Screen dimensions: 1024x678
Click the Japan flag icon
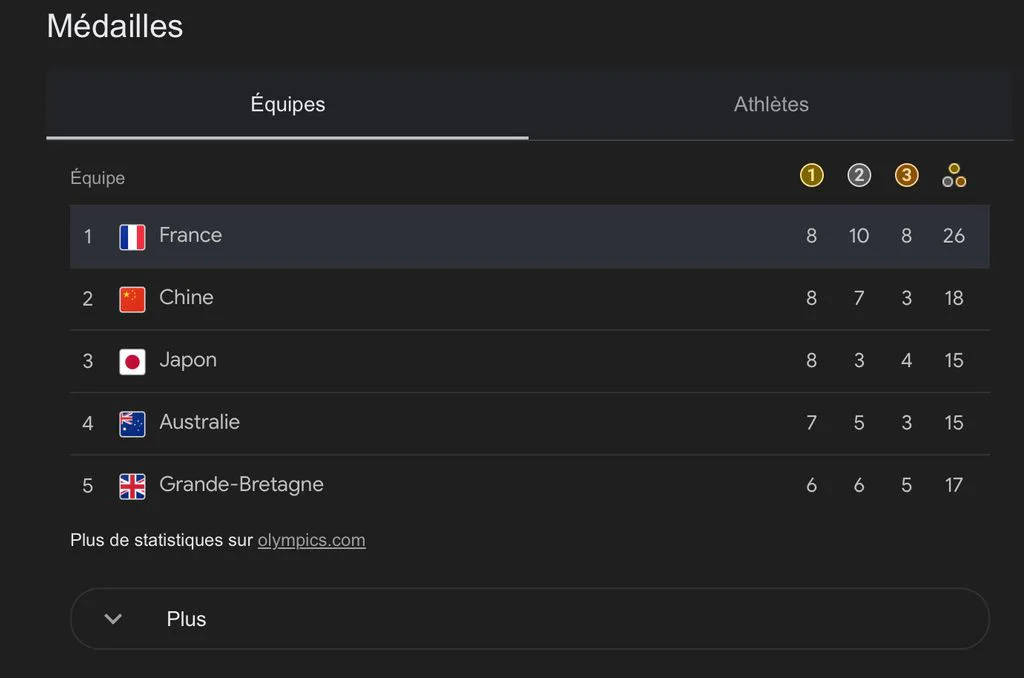pos(132,361)
